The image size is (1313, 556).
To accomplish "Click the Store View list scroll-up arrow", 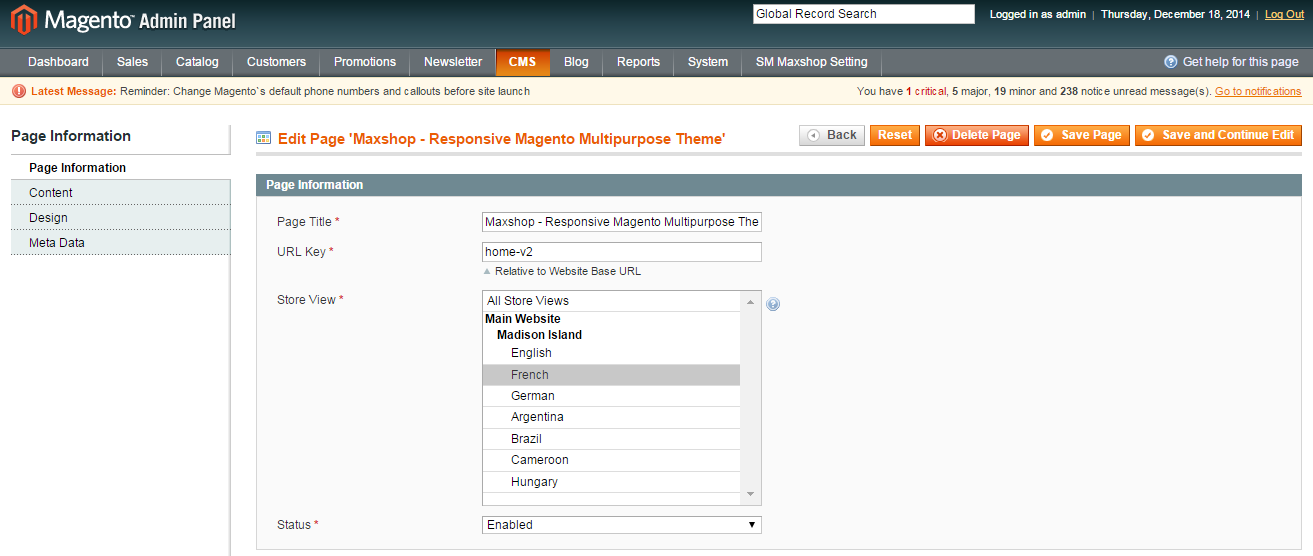I will tap(750, 301).
